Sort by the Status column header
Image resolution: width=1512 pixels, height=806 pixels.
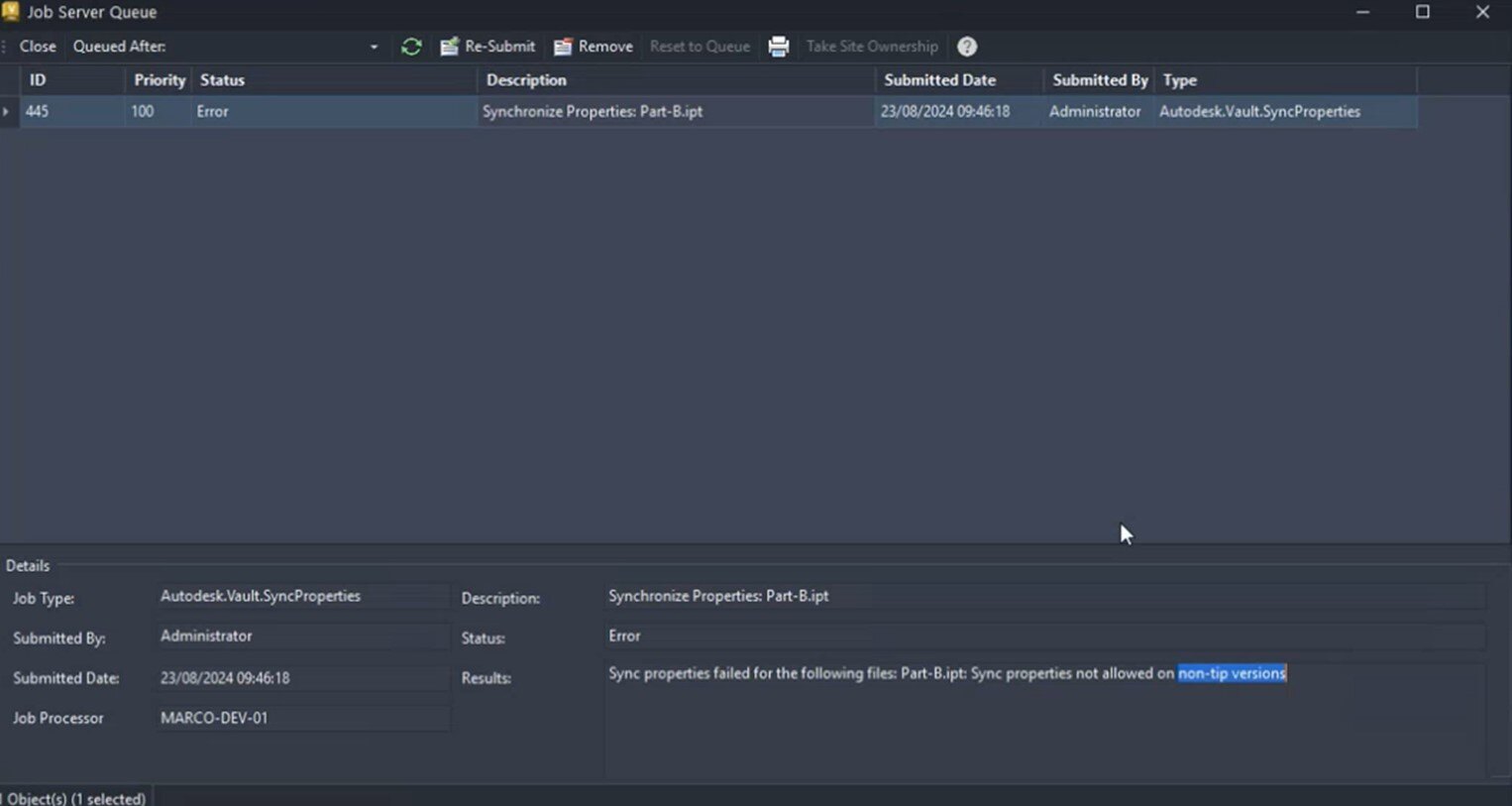[x=222, y=80]
